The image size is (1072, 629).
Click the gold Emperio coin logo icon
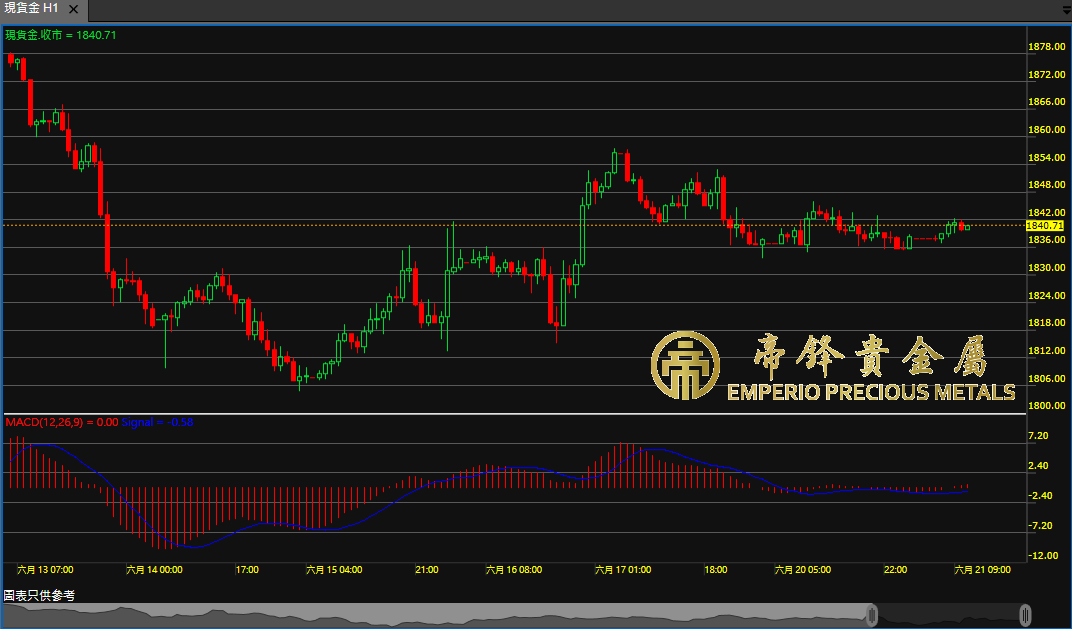pos(685,366)
